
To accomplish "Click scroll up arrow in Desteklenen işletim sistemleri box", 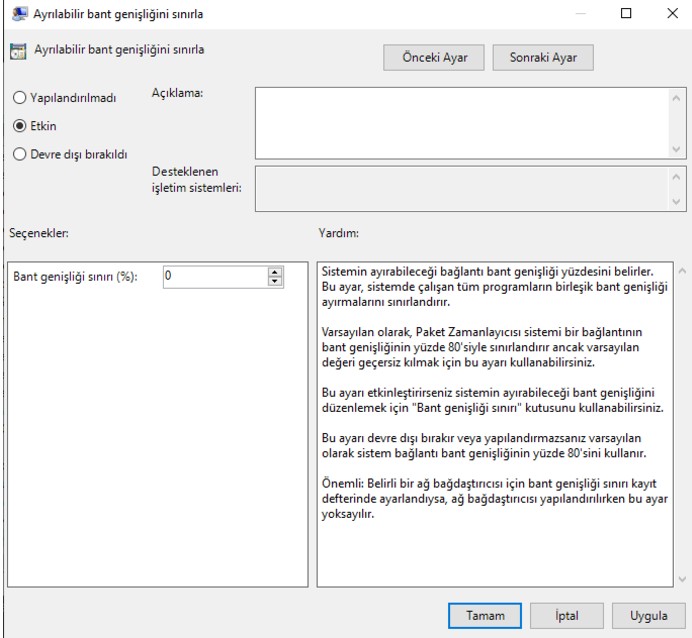I will click(x=676, y=176).
